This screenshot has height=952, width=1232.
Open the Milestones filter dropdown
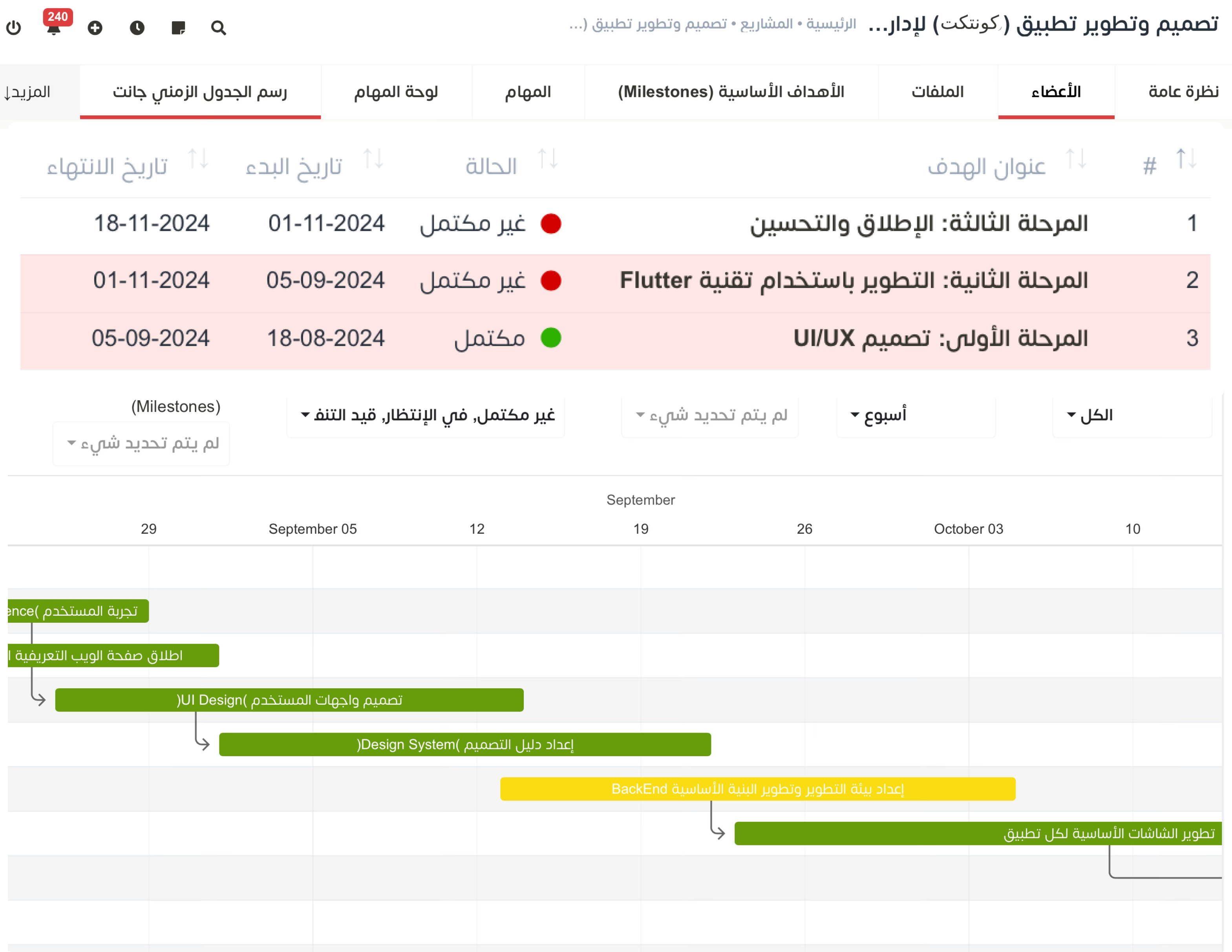(x=141, y=444)
